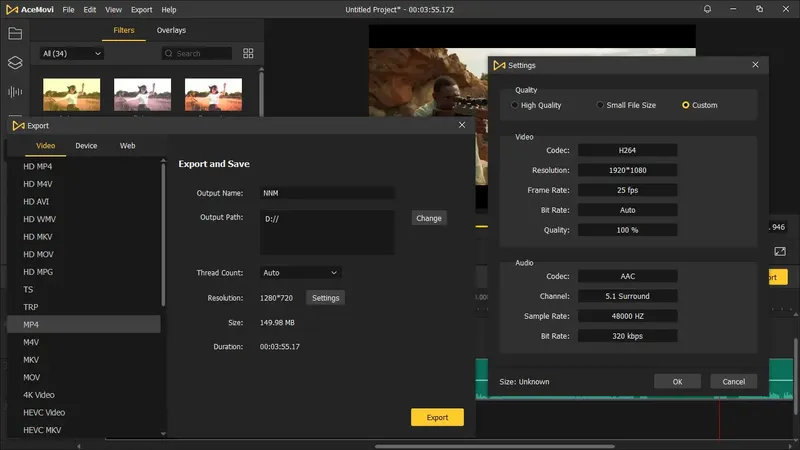Viewport: 800px width, 450px height.
Task: Click the notification bell icon
Action: point(707,9)
